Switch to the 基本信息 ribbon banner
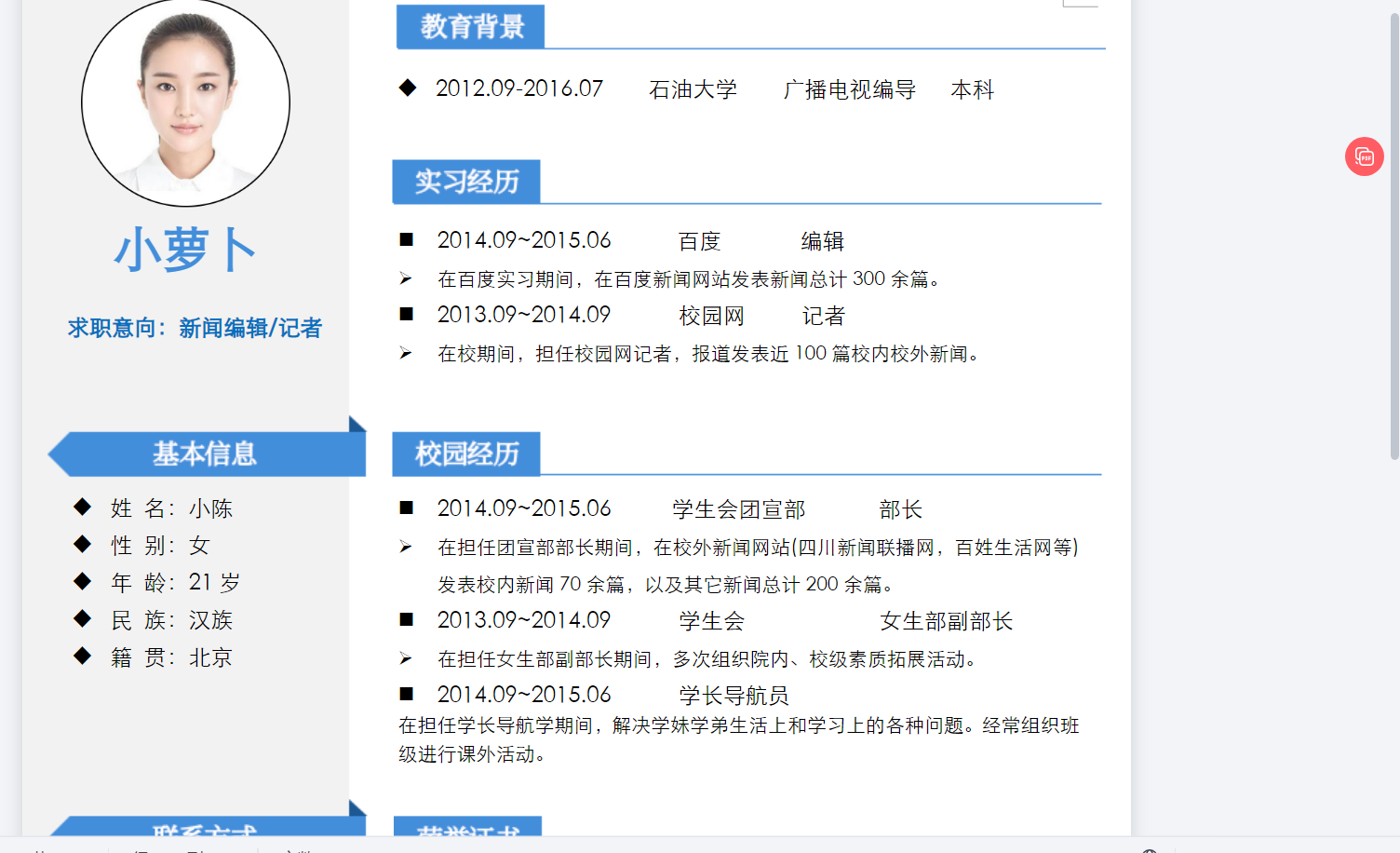 coord(207,454)
